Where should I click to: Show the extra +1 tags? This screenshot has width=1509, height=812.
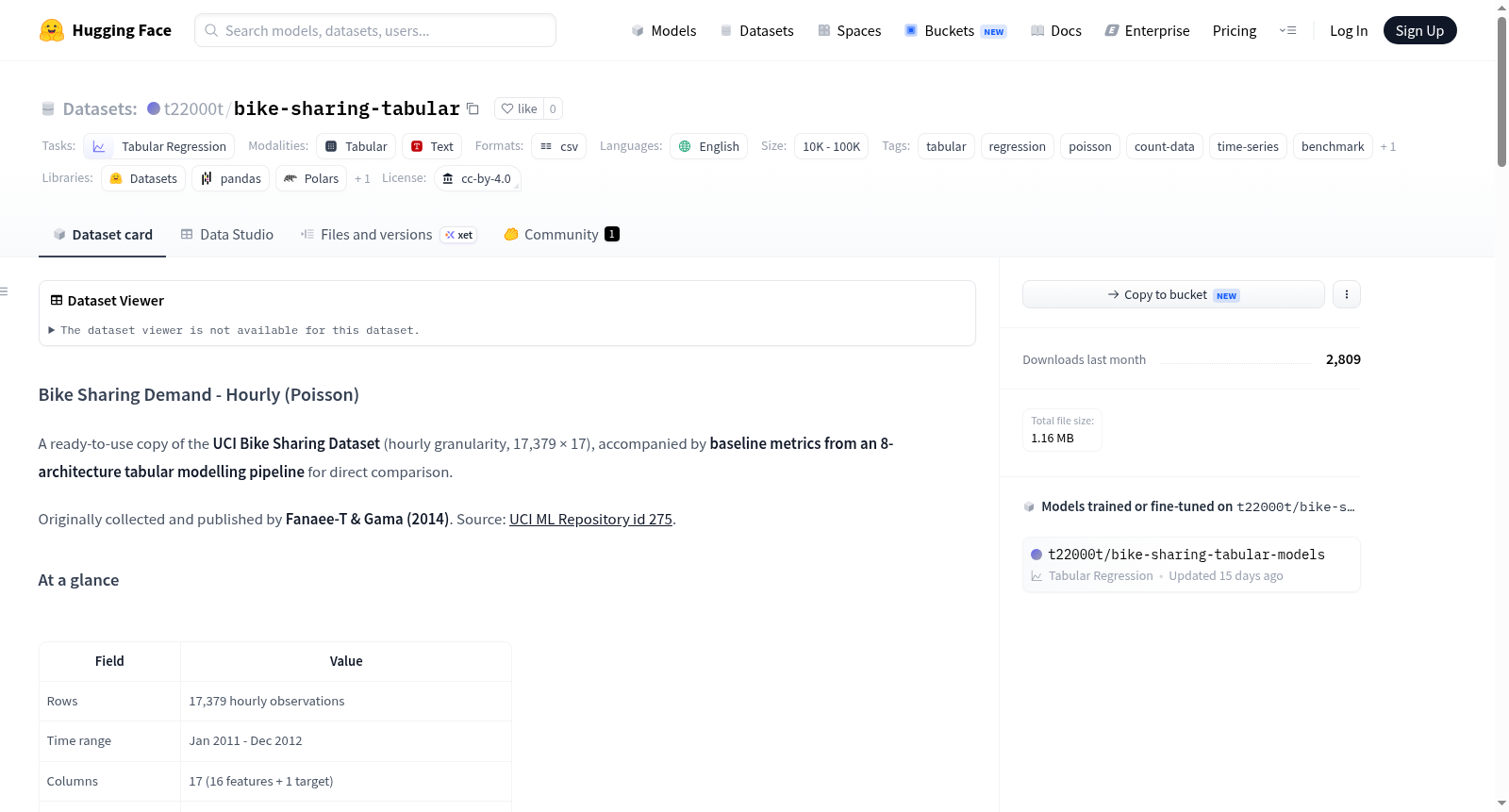(x=1388, y=146)
